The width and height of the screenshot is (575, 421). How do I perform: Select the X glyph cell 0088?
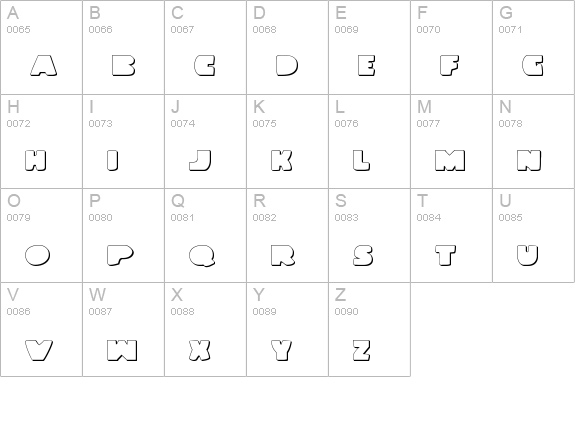(x=206, y=329)
